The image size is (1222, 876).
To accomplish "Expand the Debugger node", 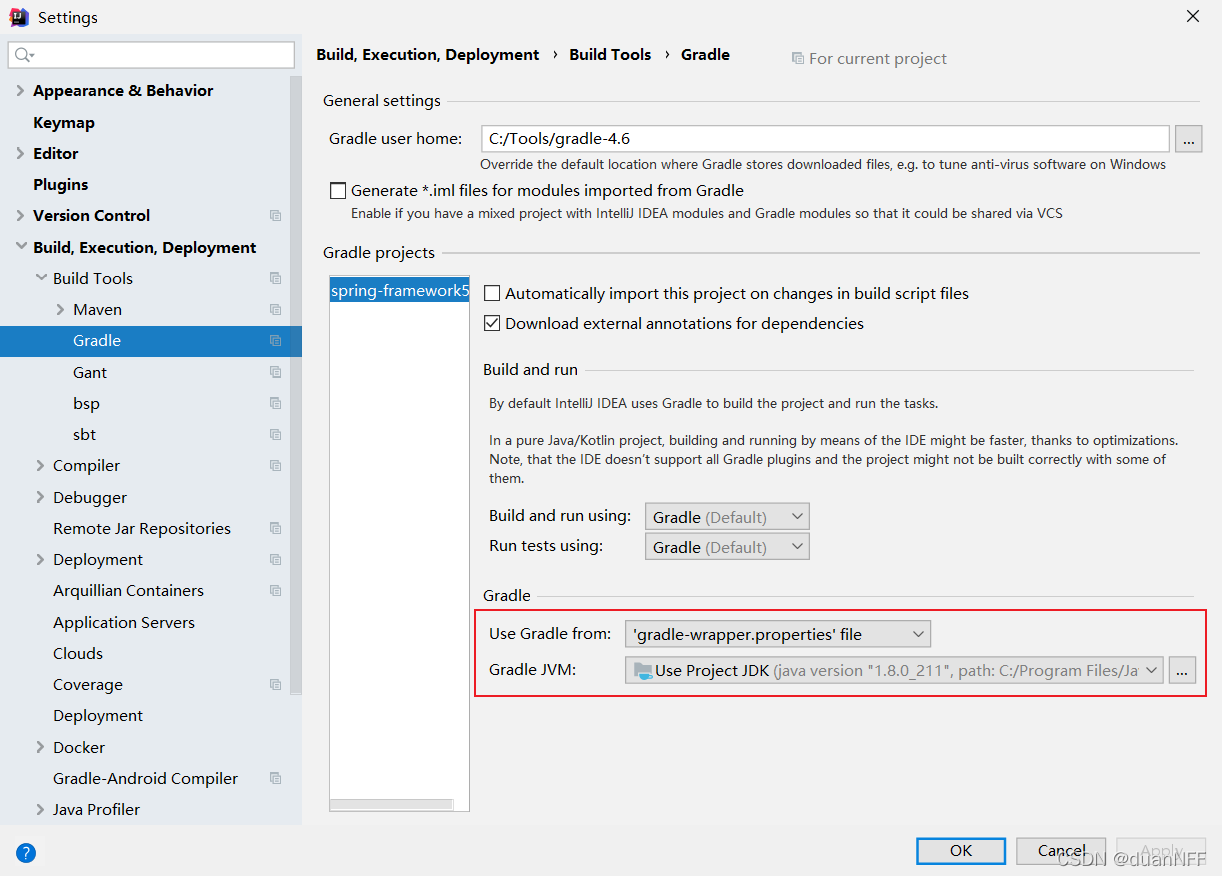I will pos(40,497).
